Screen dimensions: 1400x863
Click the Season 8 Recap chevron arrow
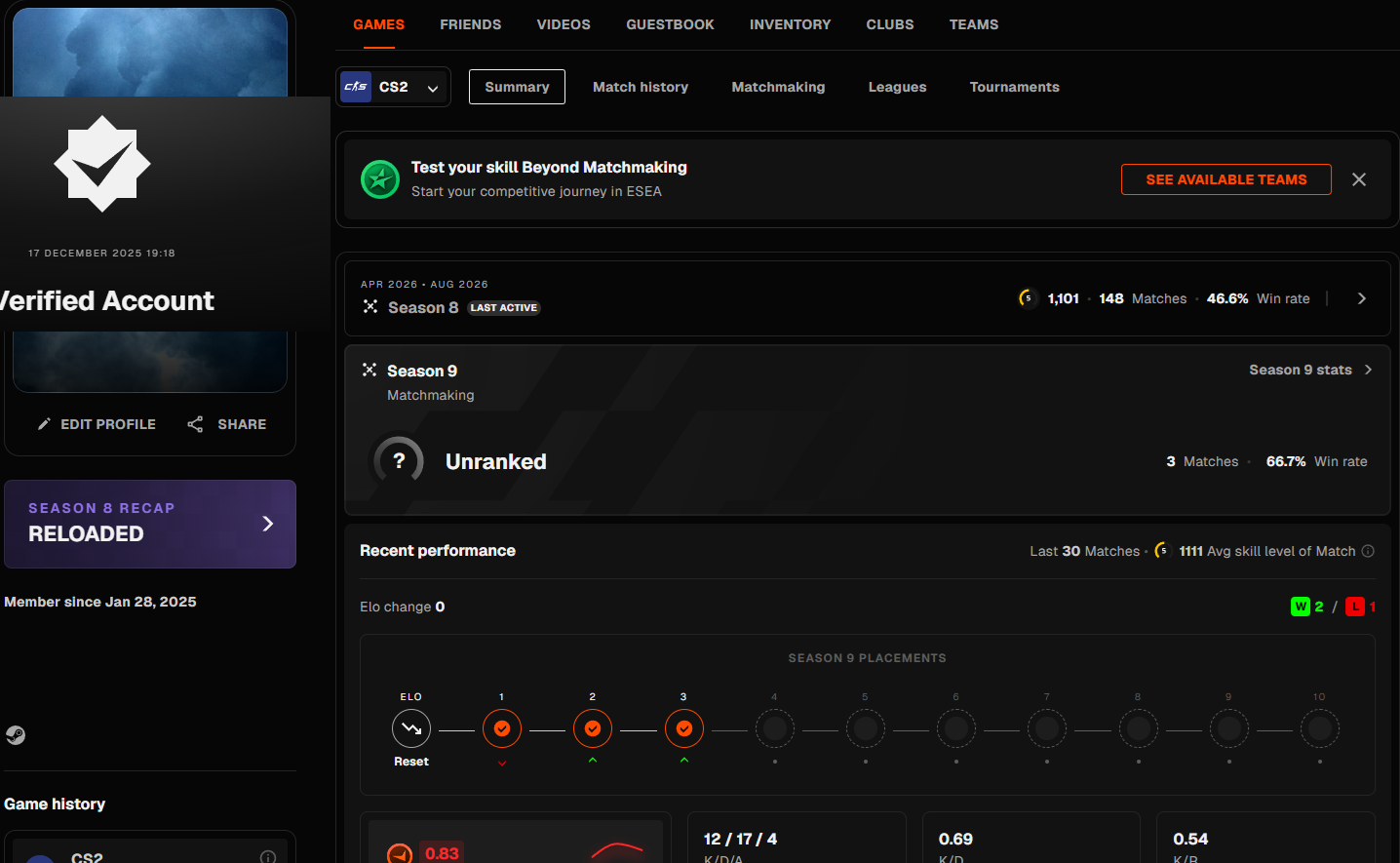point(268,524)
